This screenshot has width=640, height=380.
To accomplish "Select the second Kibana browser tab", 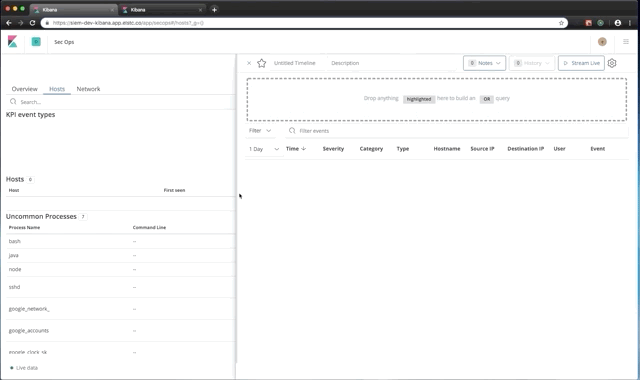I will tap(161, 10).
